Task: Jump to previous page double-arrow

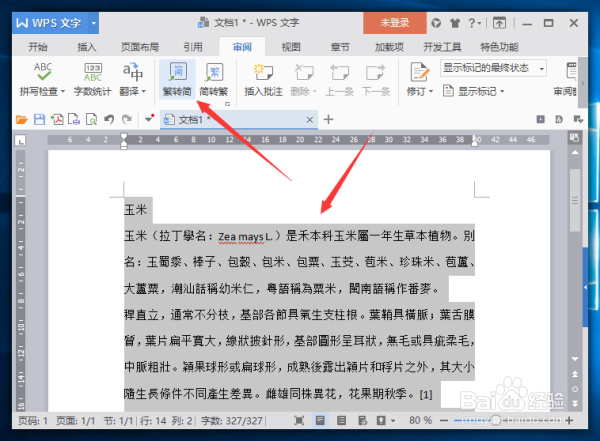Action: 575,374
